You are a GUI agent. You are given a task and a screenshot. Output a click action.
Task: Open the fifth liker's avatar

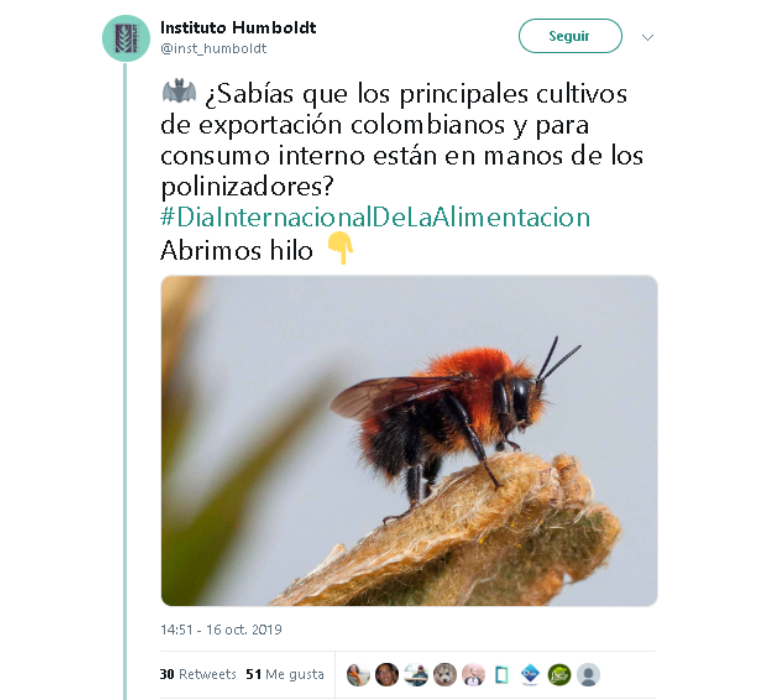point(474,675)
